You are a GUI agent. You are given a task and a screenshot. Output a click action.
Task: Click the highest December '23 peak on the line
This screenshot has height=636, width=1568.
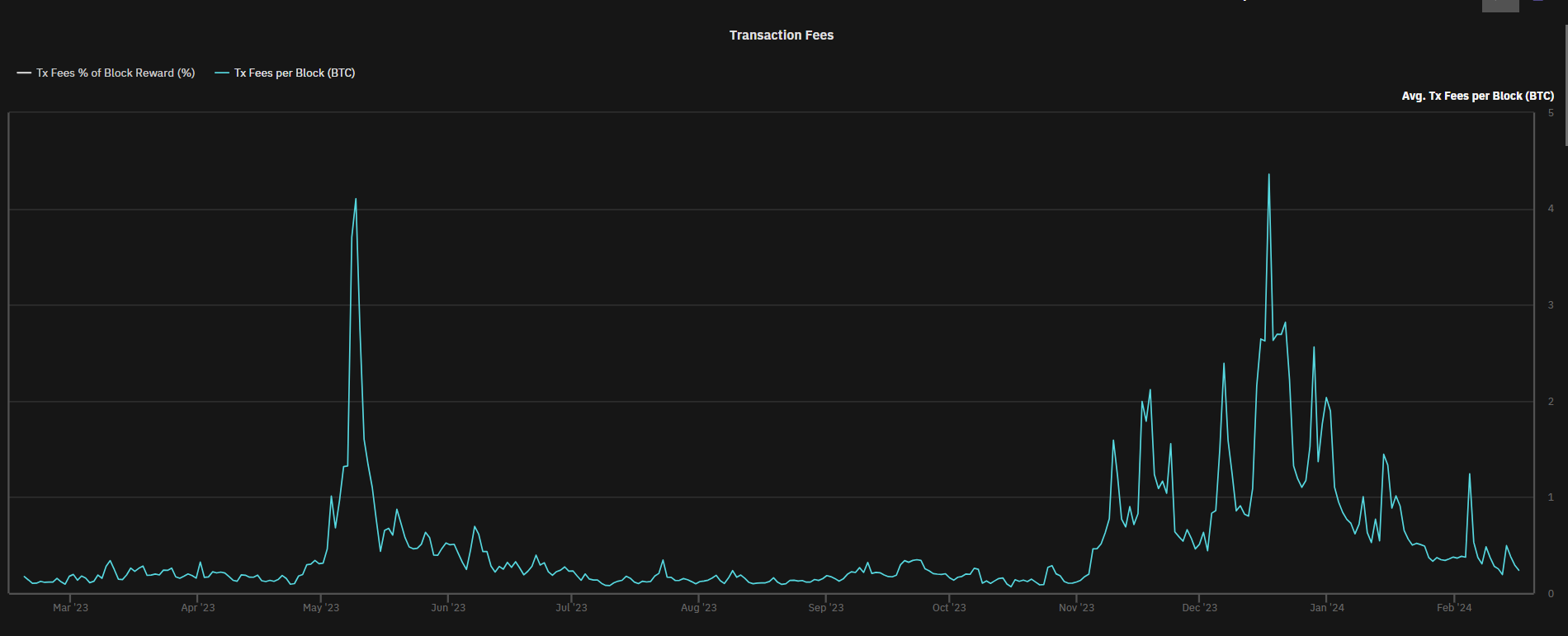pos(1268,174)
